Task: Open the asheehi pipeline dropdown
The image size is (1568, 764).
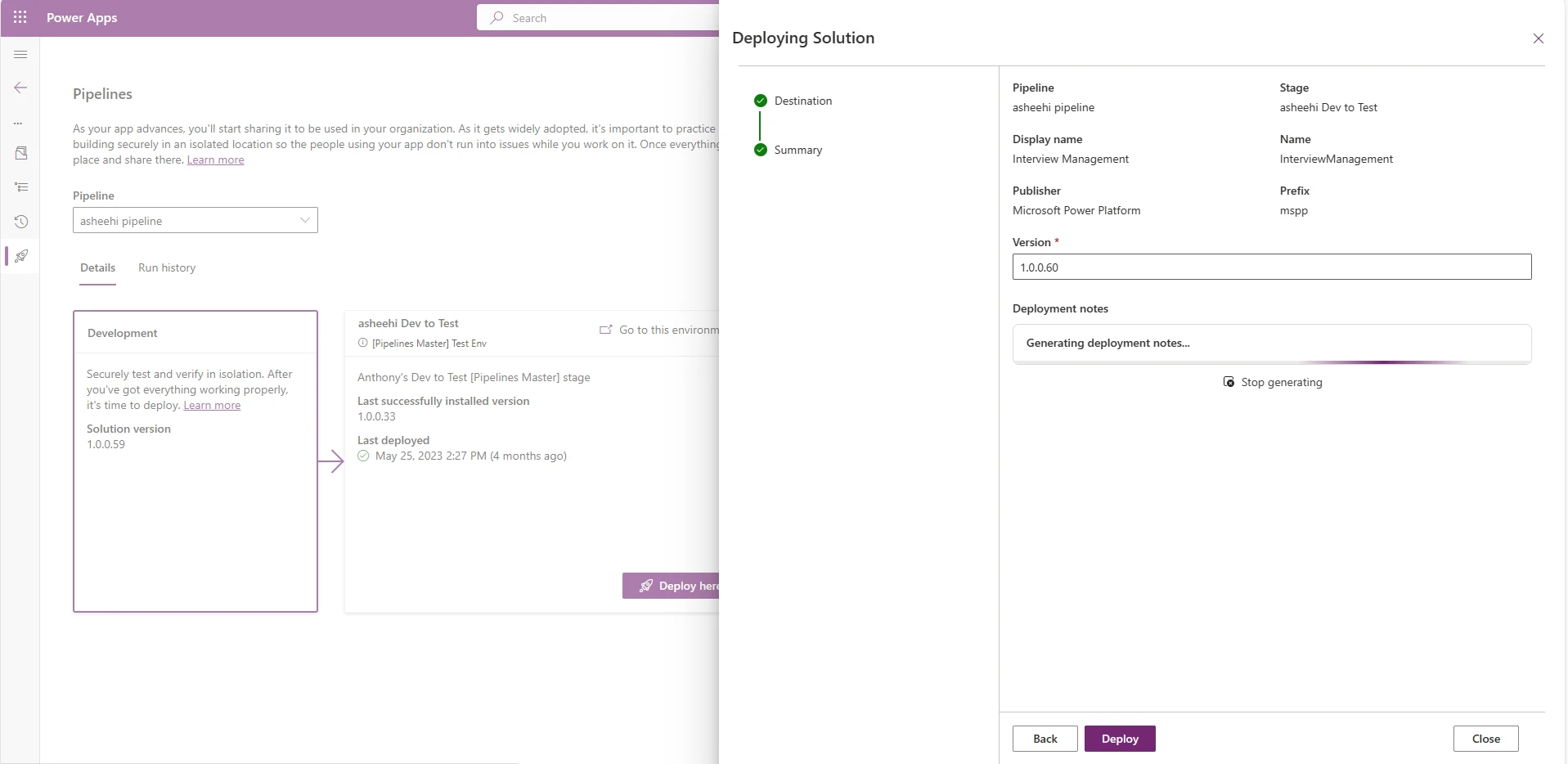Action: pos(195,220)
